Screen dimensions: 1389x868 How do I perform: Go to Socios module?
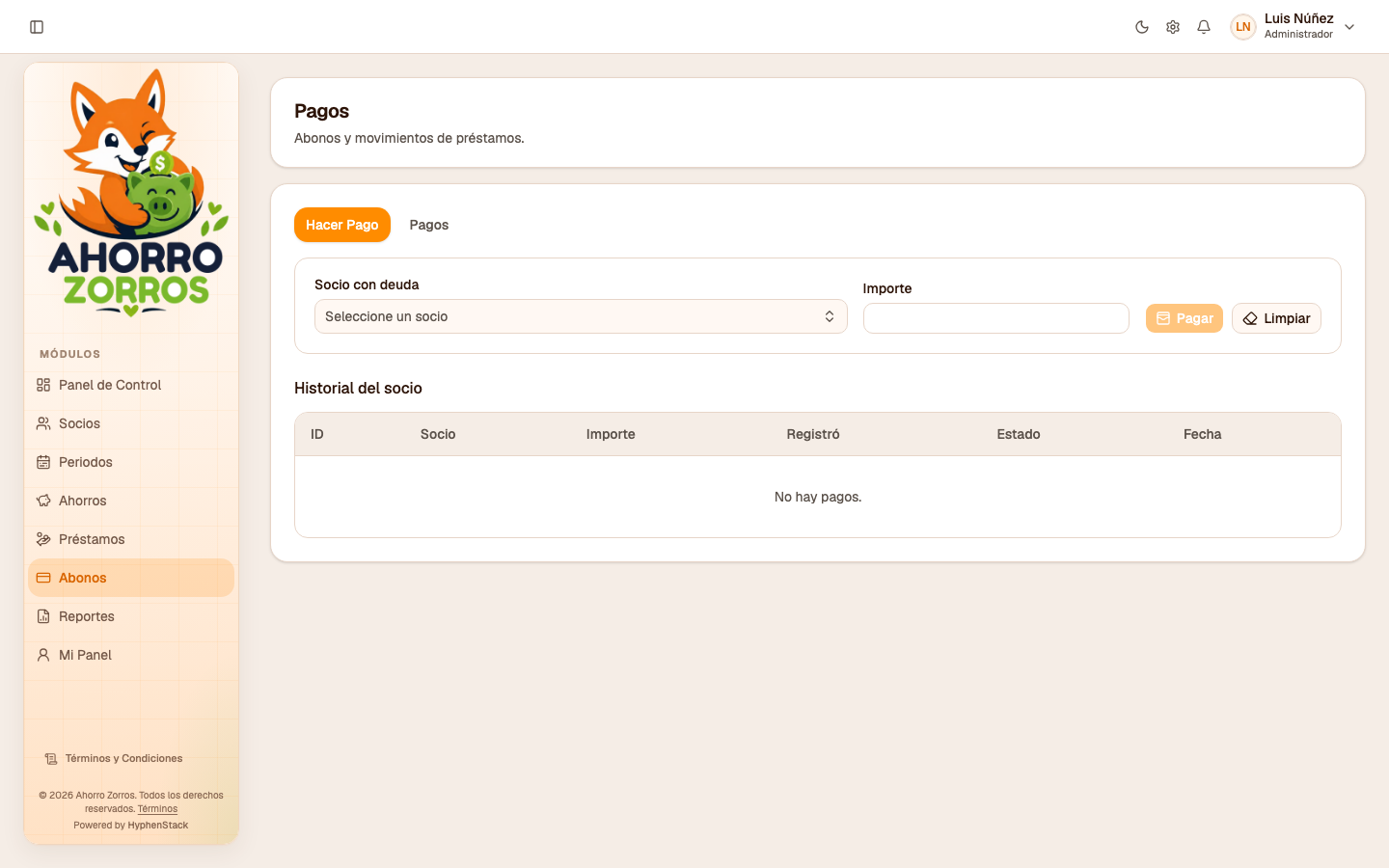(131, 423)
